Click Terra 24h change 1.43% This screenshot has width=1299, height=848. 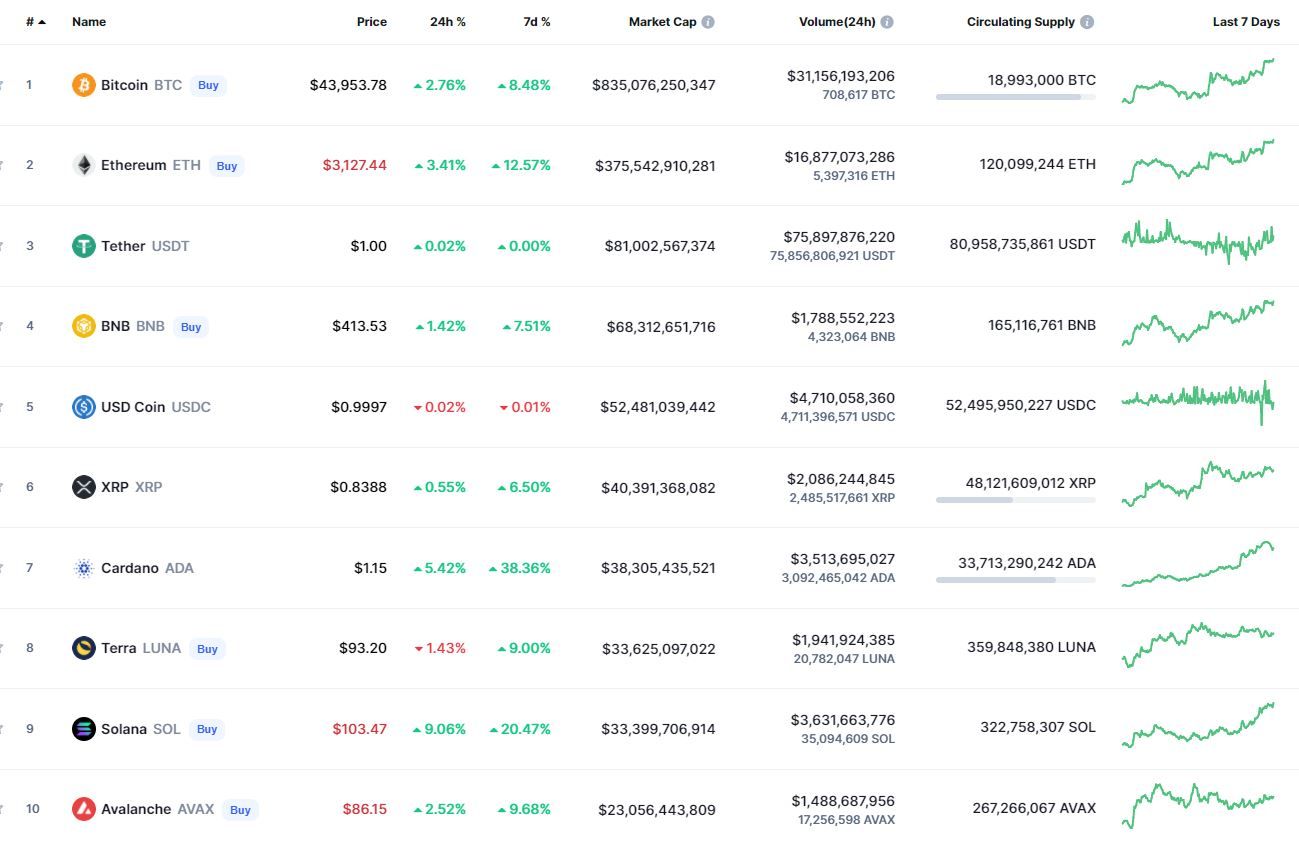click(x=440, y=648)
